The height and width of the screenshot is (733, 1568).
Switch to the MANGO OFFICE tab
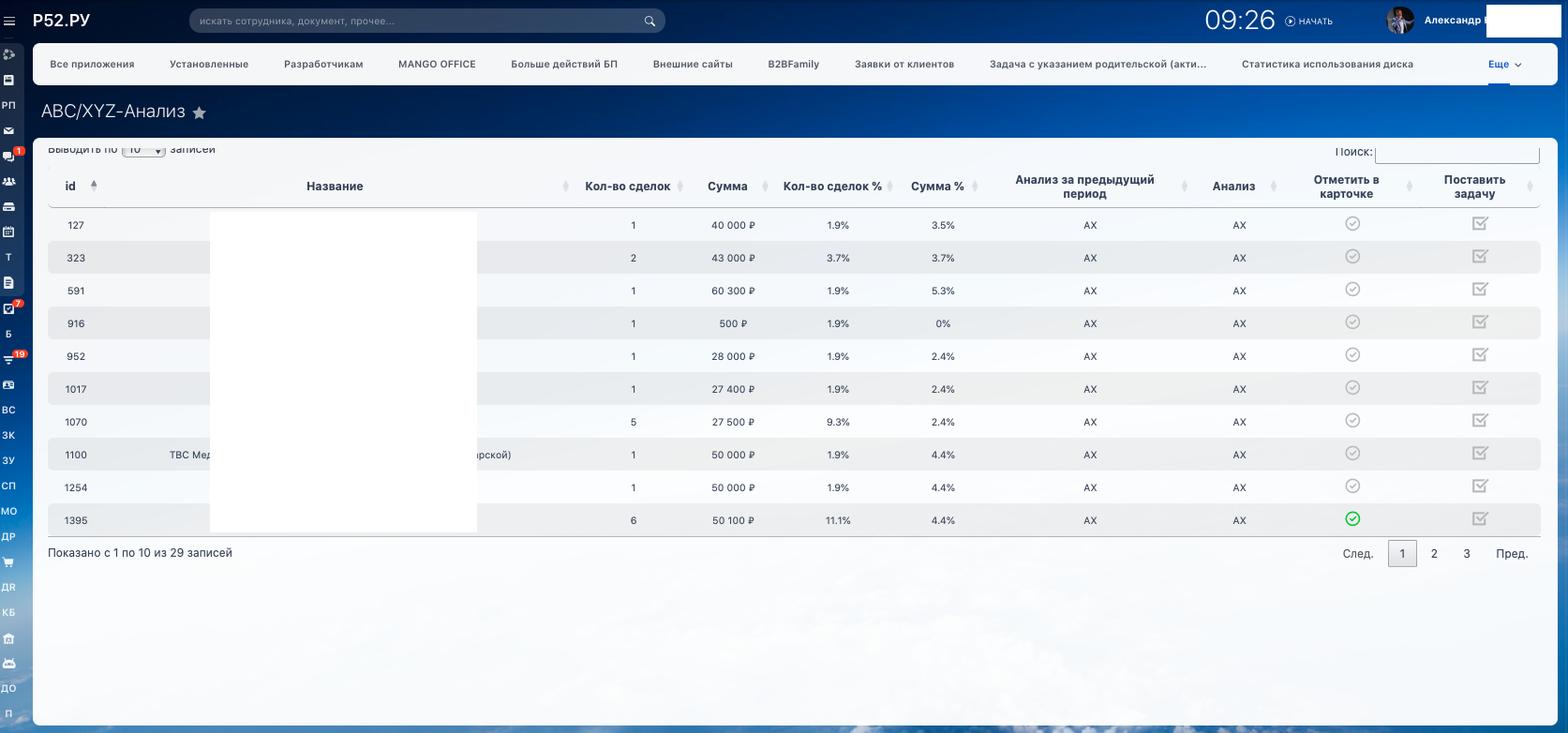pyautogui.click(x=437, y=65)
